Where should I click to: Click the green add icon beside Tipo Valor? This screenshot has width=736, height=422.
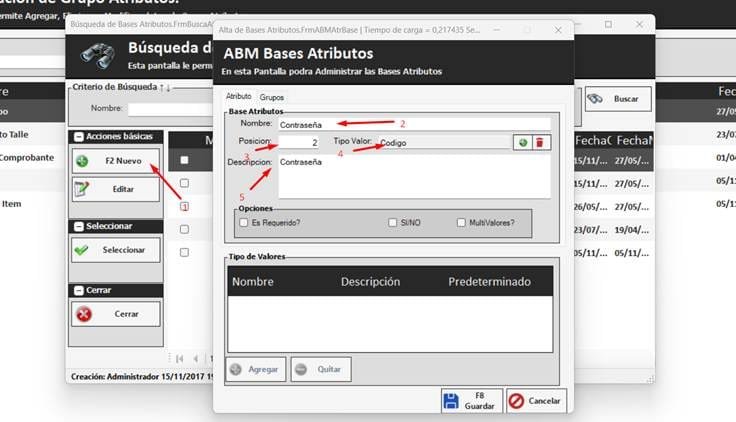point(521,143)
